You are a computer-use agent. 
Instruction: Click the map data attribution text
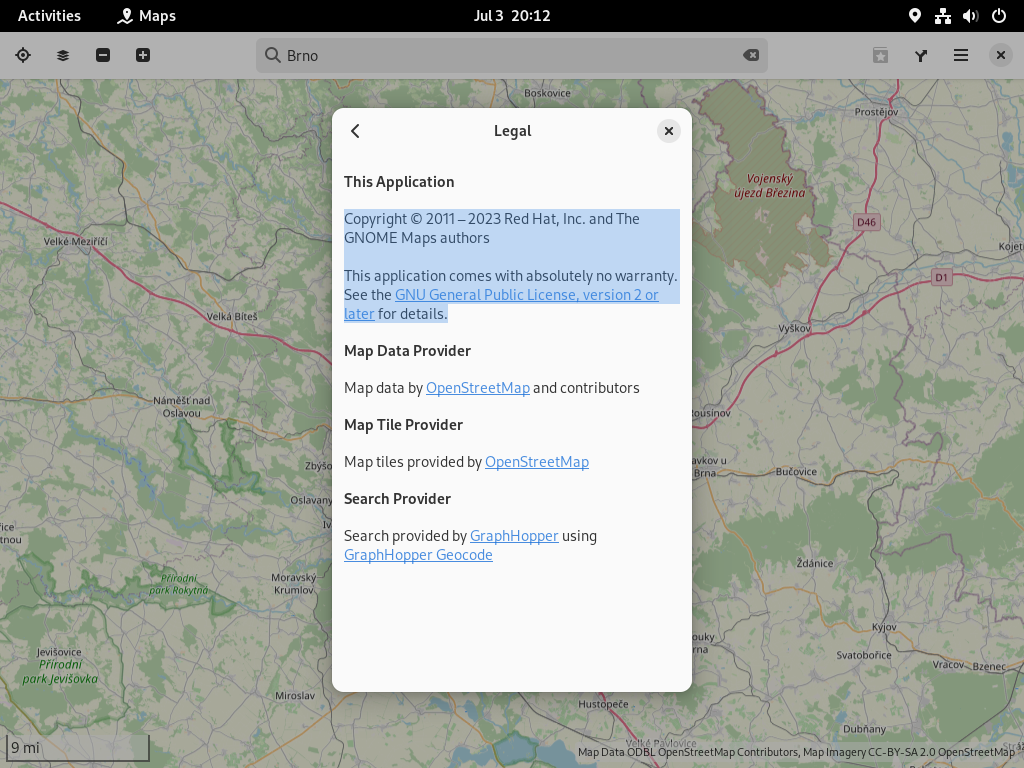(x=796, y=752)
